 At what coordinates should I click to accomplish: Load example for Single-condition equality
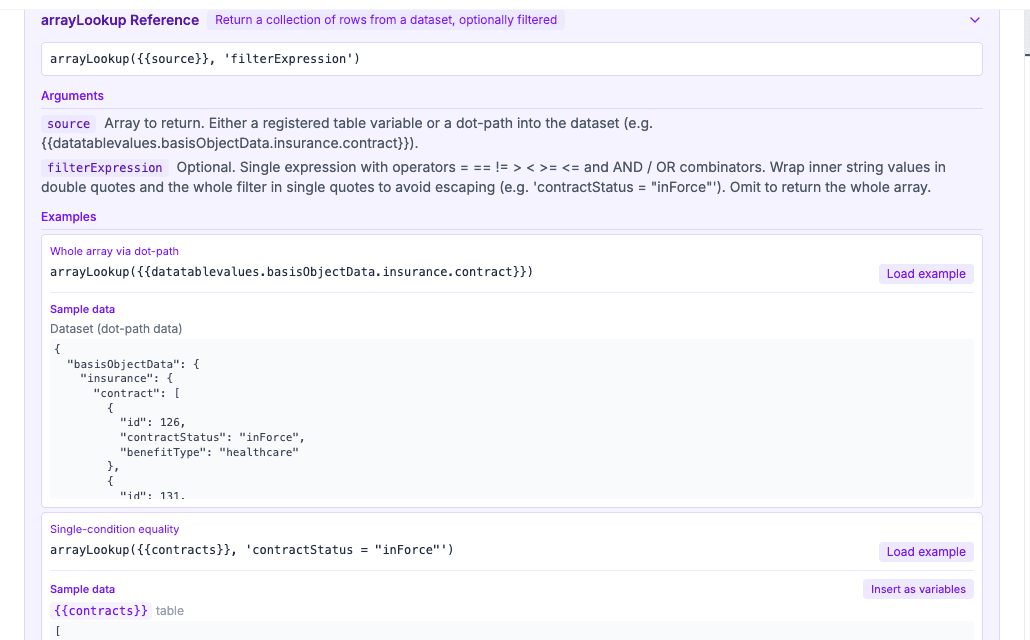pyautogui.click(x=926, y=552)
